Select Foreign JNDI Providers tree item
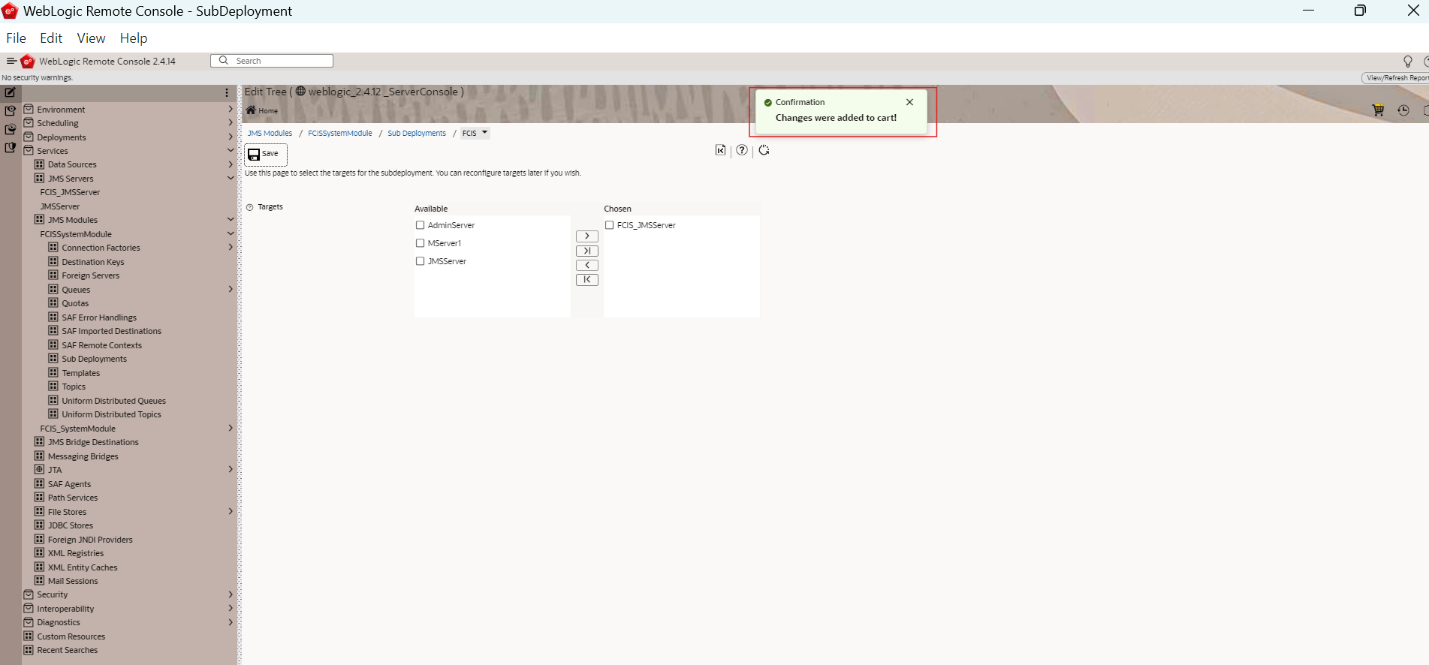The image size is (1429, 665). pyautogui.click(x=90, y=539)
